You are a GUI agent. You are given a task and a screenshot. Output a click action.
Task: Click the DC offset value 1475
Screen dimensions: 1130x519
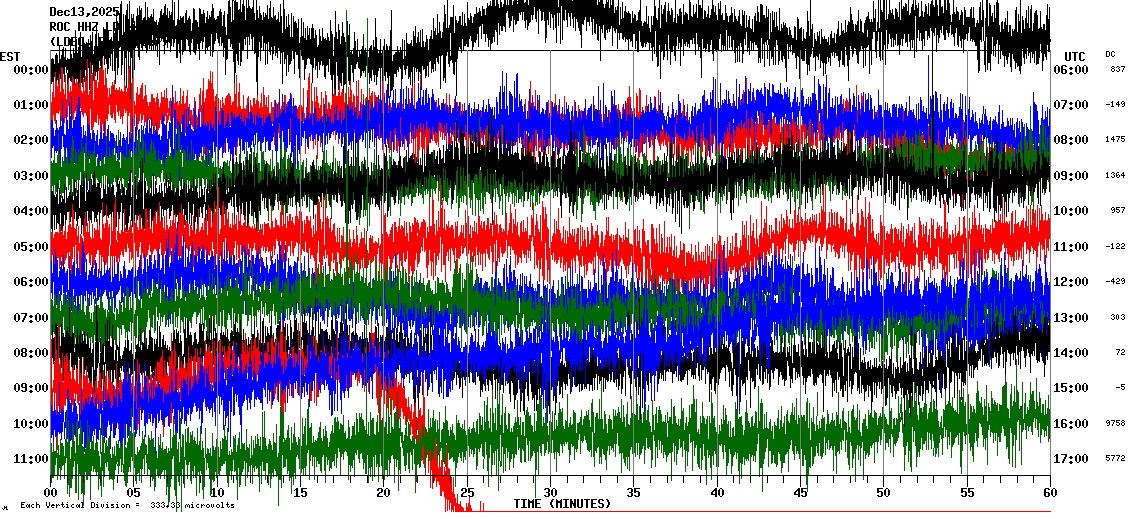[1115, 140]
